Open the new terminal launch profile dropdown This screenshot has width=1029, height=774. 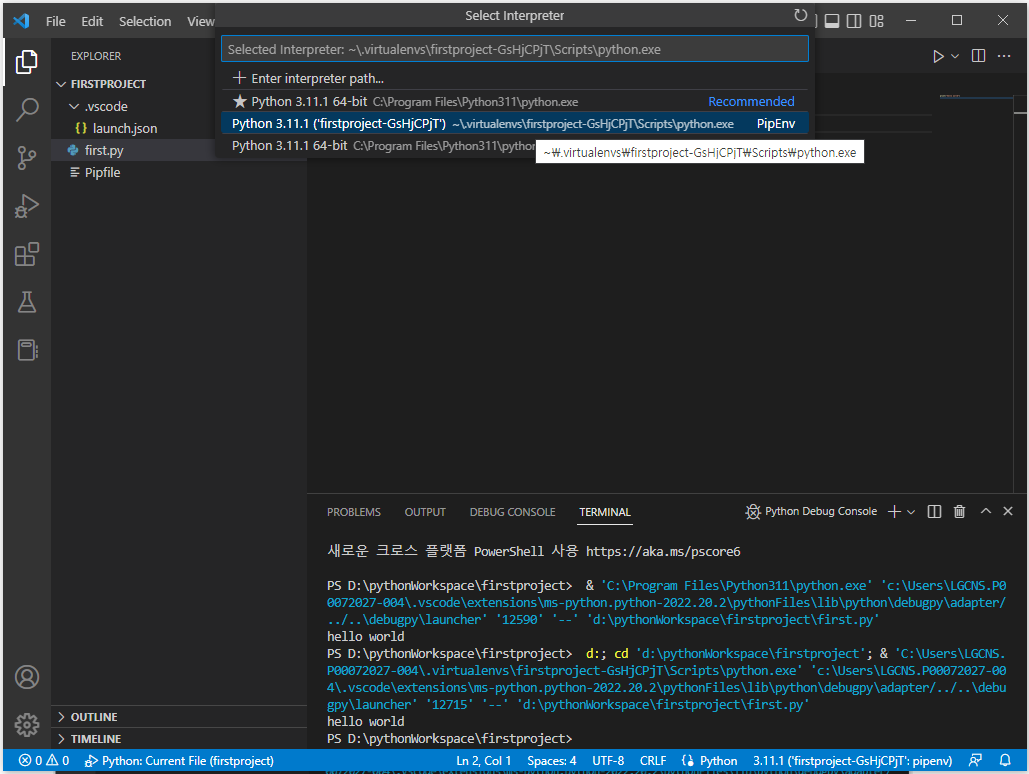[911, 512]
